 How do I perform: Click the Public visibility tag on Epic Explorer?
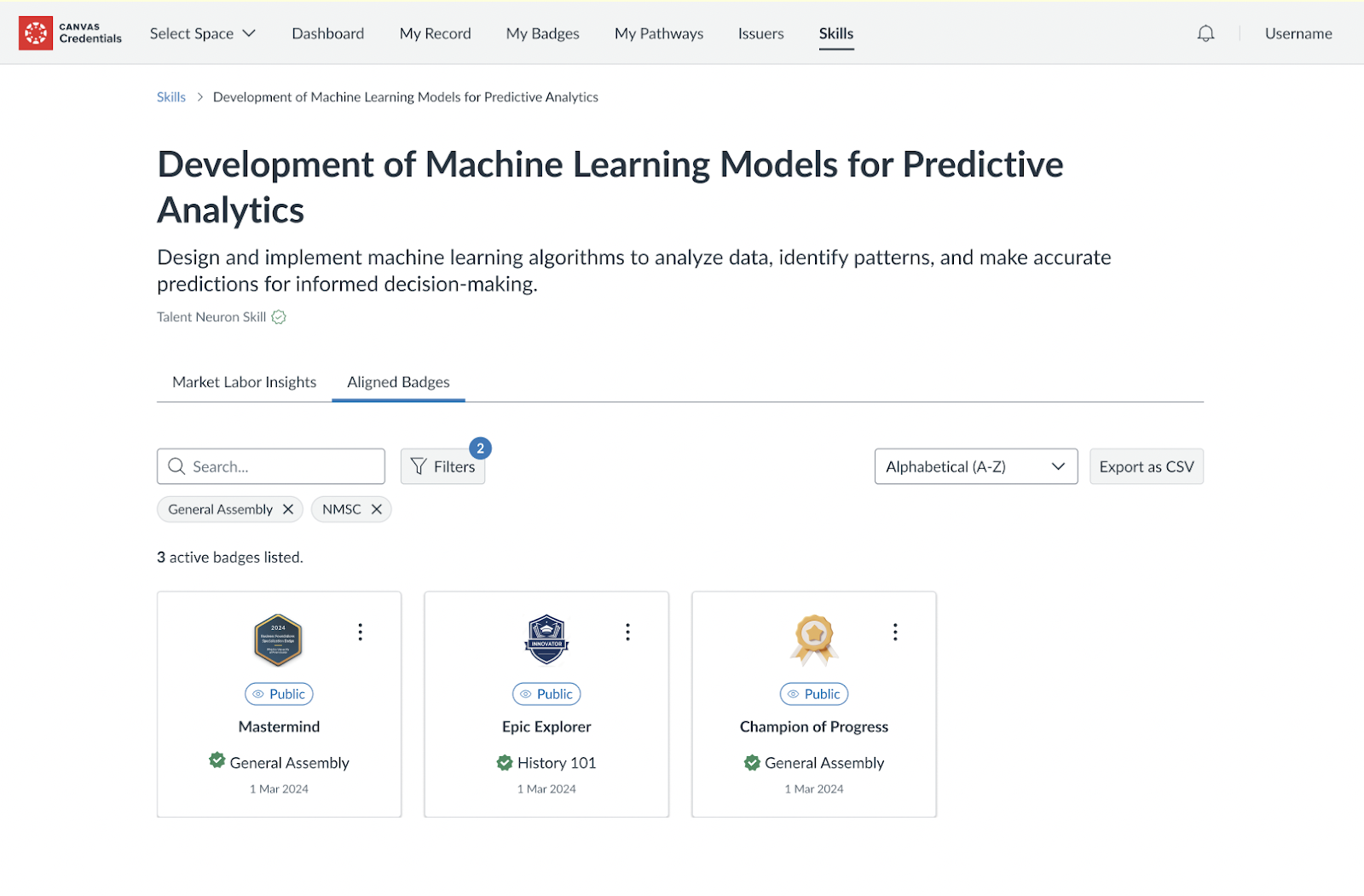click(x=546, y=694)
